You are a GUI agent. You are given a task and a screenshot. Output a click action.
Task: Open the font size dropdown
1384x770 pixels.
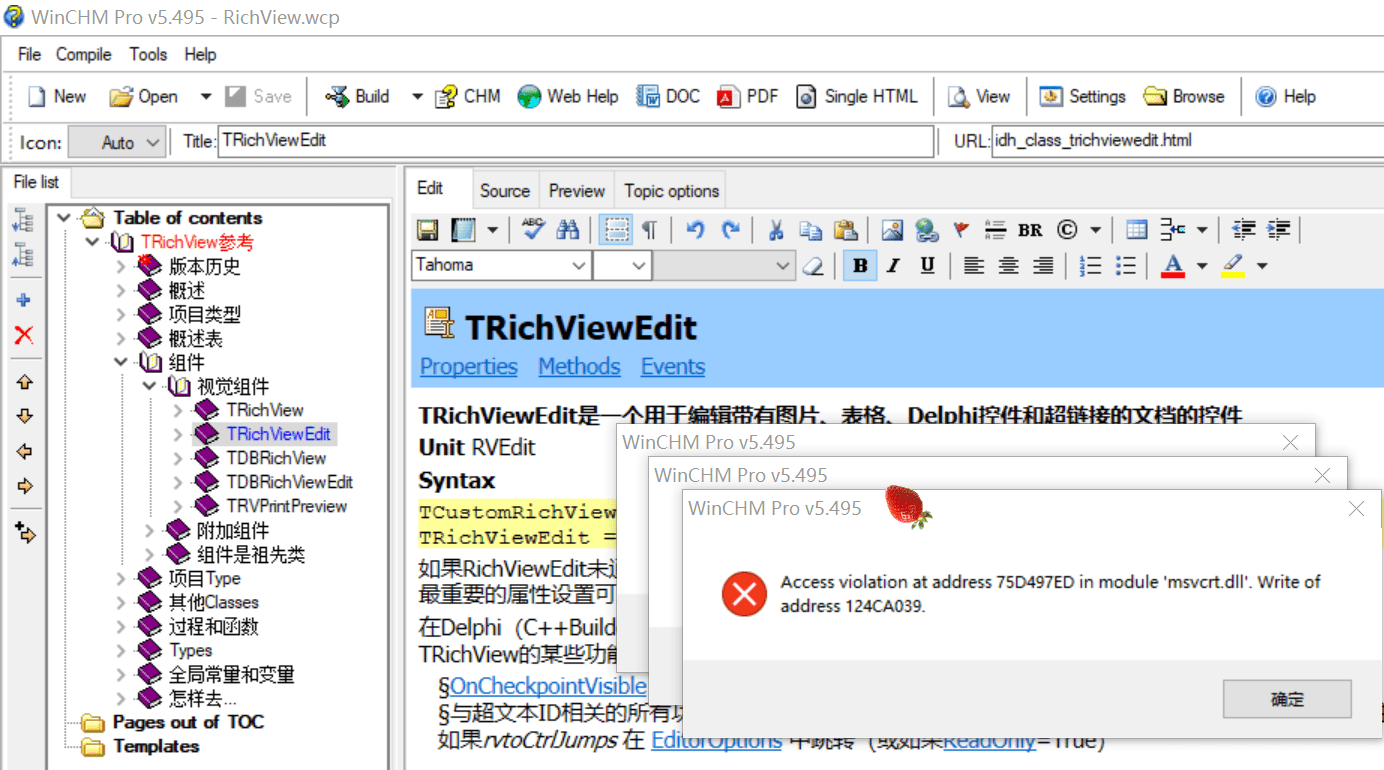click(x=638, y=265)
